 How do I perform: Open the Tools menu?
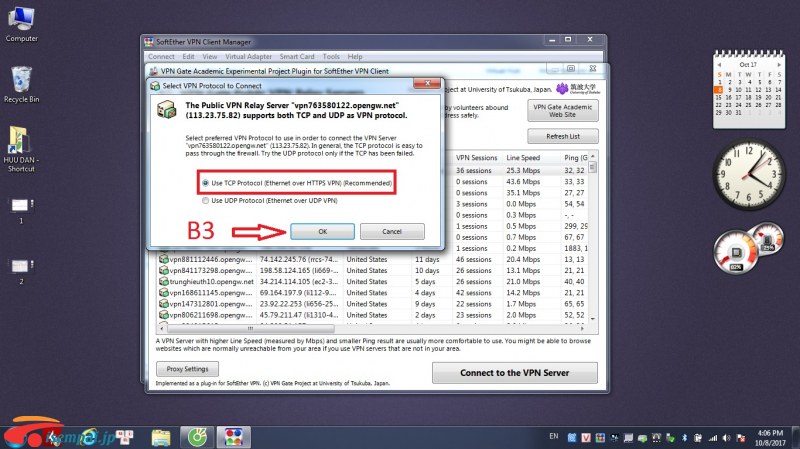pos(331,57)
